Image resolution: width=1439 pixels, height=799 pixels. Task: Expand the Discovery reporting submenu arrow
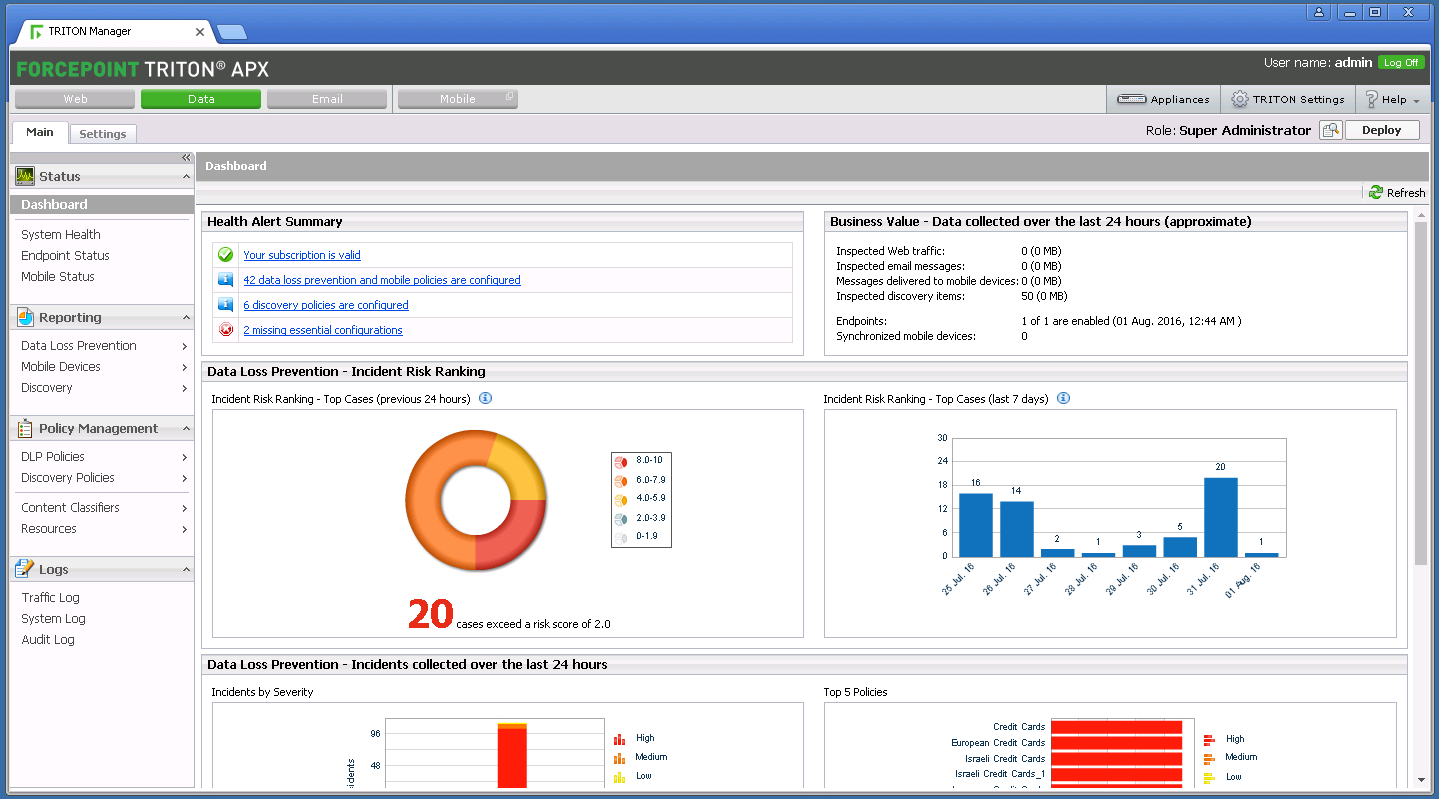(185, 388)
